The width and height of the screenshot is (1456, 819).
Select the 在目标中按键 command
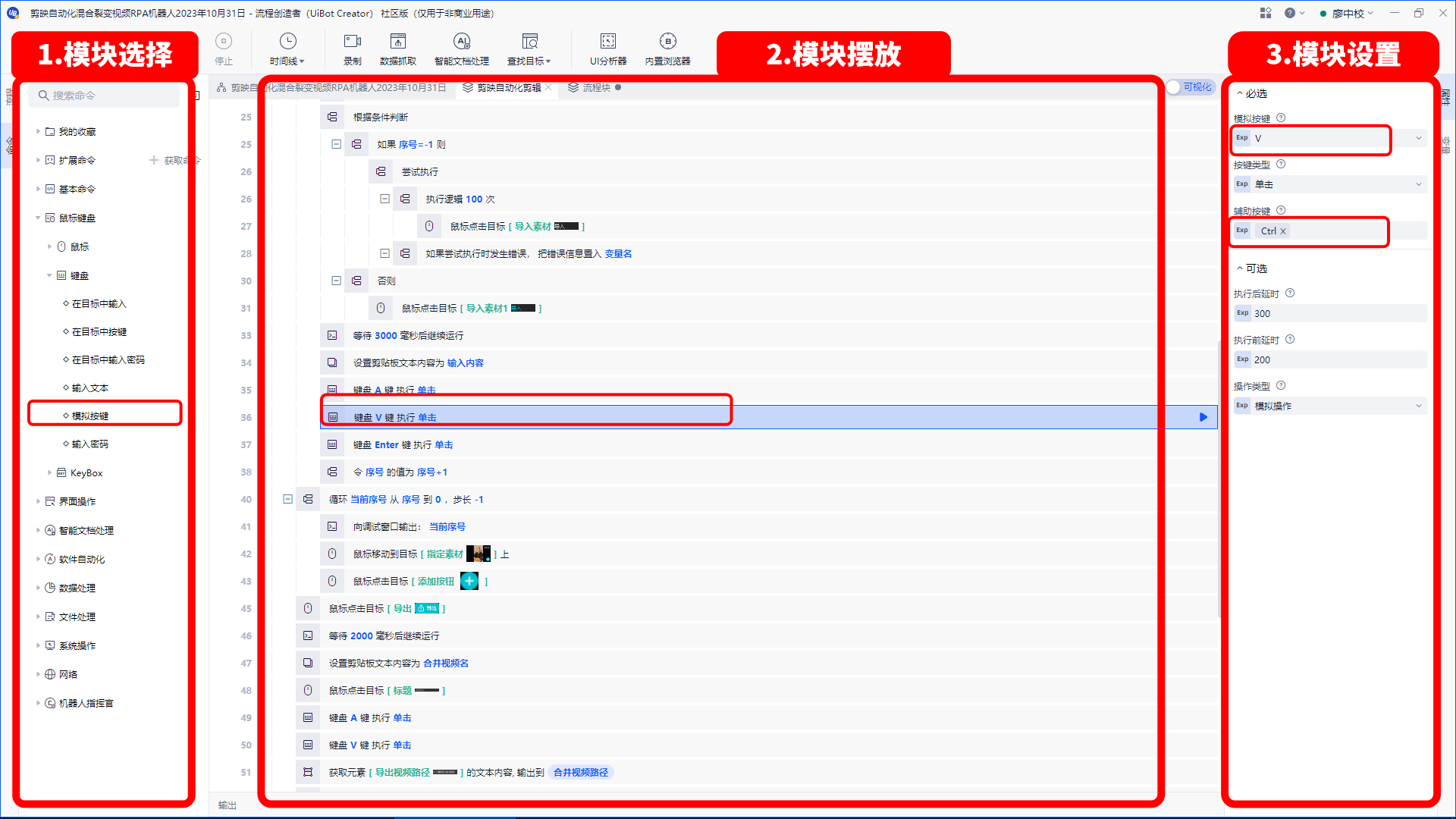click(x=99, y=331)
